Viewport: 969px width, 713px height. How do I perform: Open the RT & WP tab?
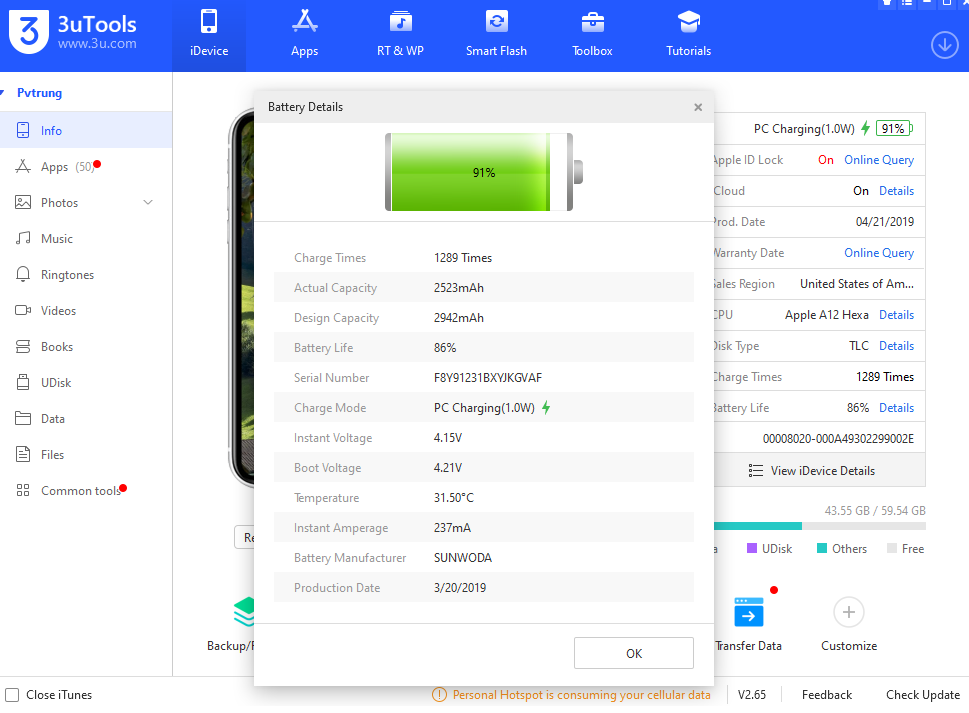click(x=400, y=36)
